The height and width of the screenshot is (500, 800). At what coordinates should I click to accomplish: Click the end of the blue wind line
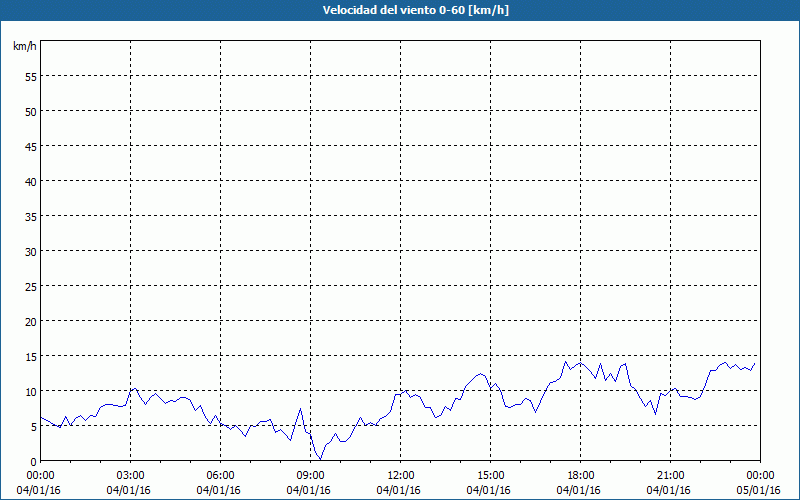pyautogui.click(x=755, y=364)
